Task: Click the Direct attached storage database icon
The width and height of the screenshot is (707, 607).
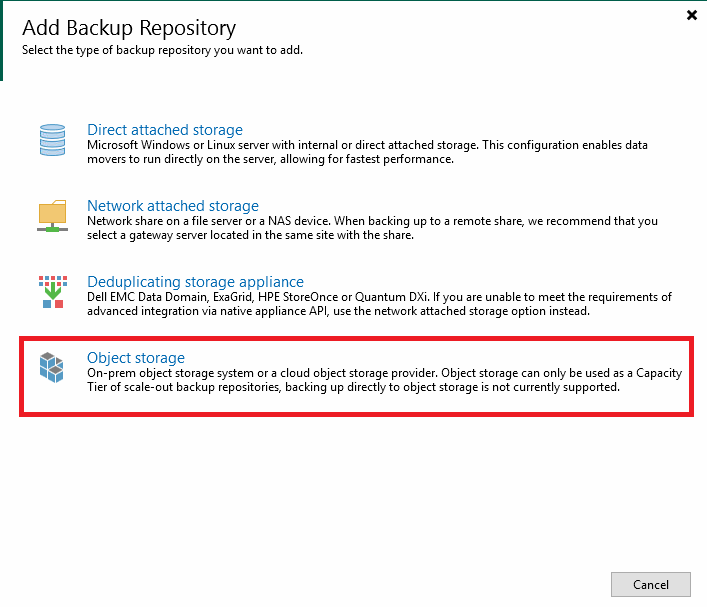Action: tap(52, 140)
